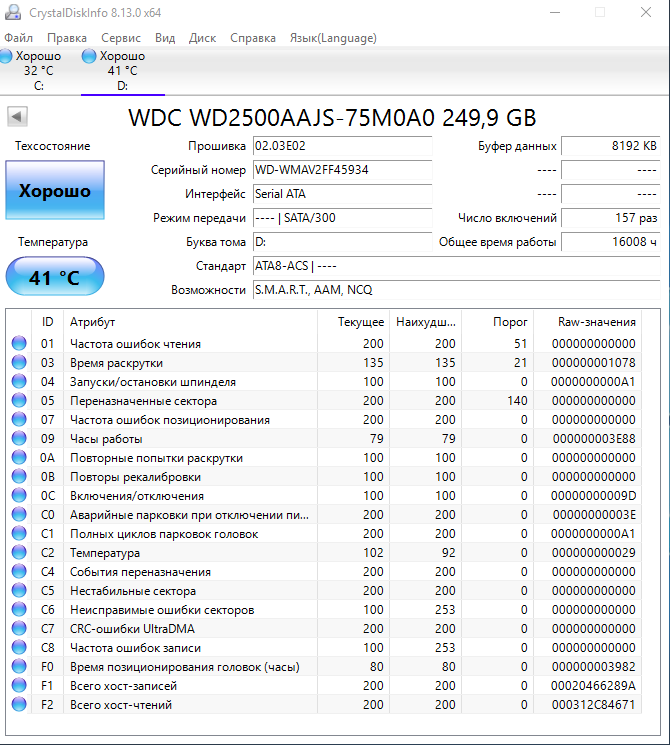Close the CrystalDiskInfo window
670x745 pixels.
tap(646, 12)
